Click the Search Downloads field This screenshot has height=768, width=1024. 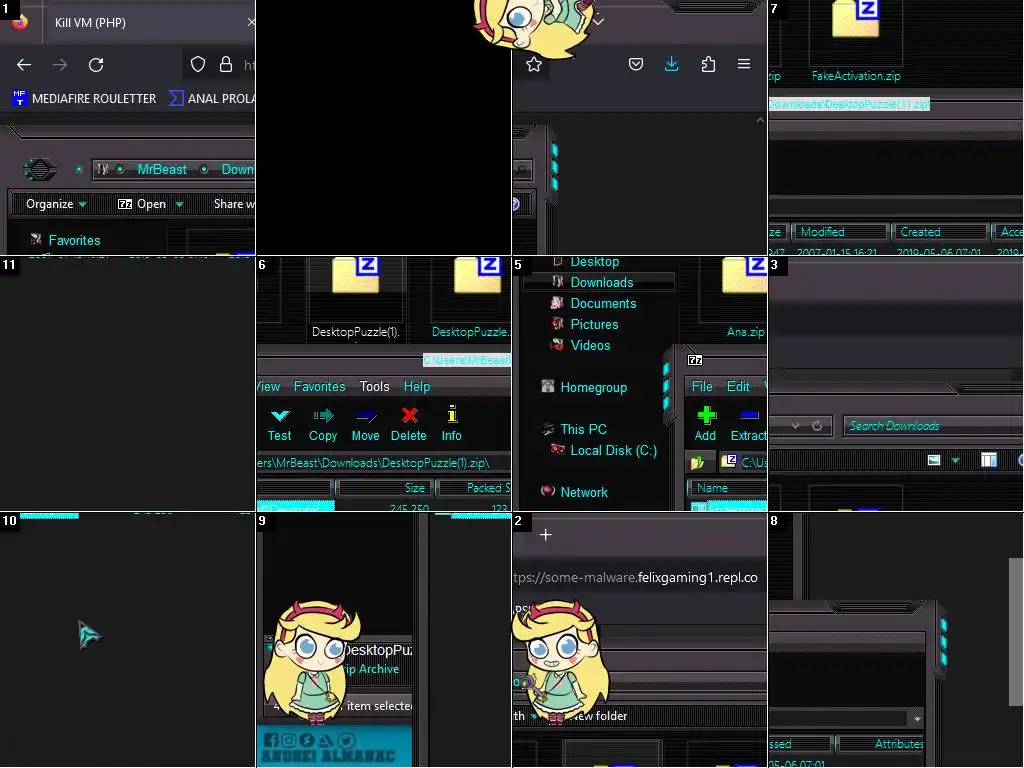tap(933, 426)
